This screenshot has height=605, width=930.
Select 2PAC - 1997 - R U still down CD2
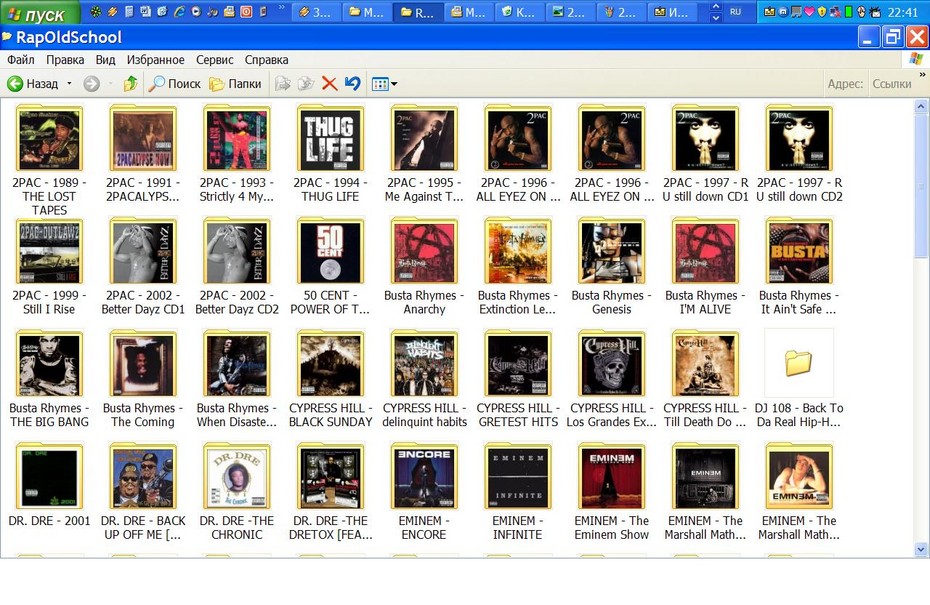click(799, 154)
